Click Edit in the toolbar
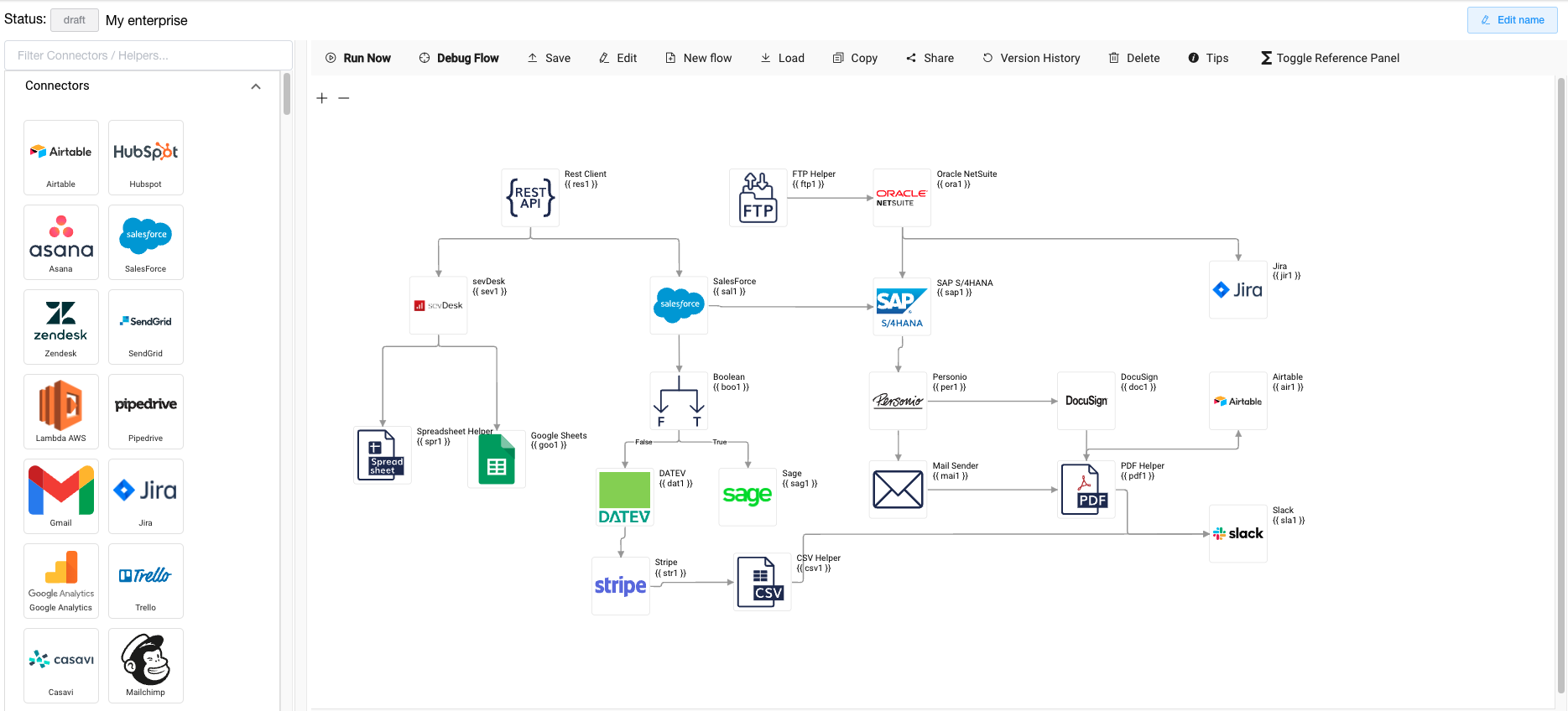The height and width of the screenshot is (711, 1568). point(617,58)
